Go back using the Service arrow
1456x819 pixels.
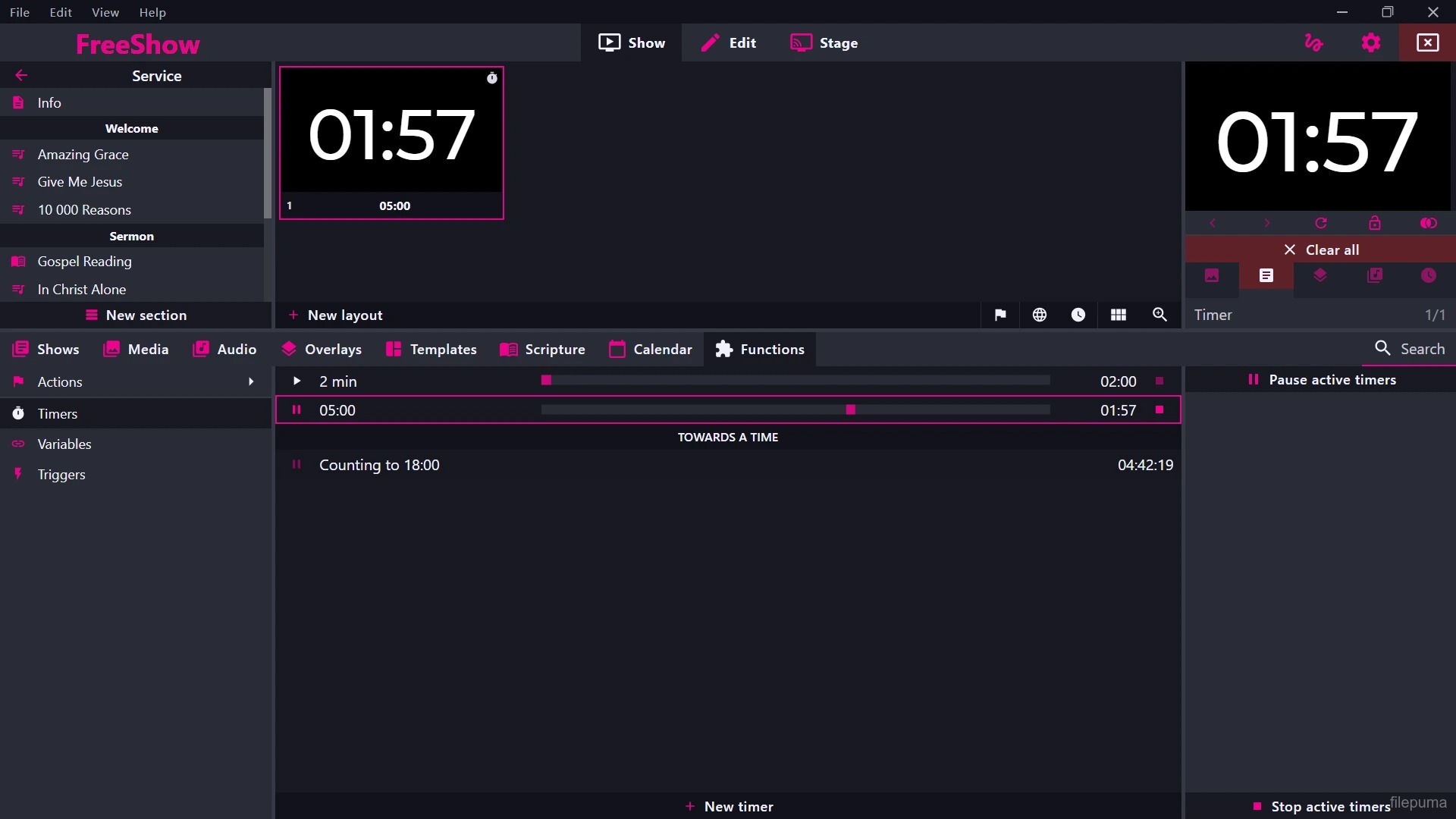[21, 75]
